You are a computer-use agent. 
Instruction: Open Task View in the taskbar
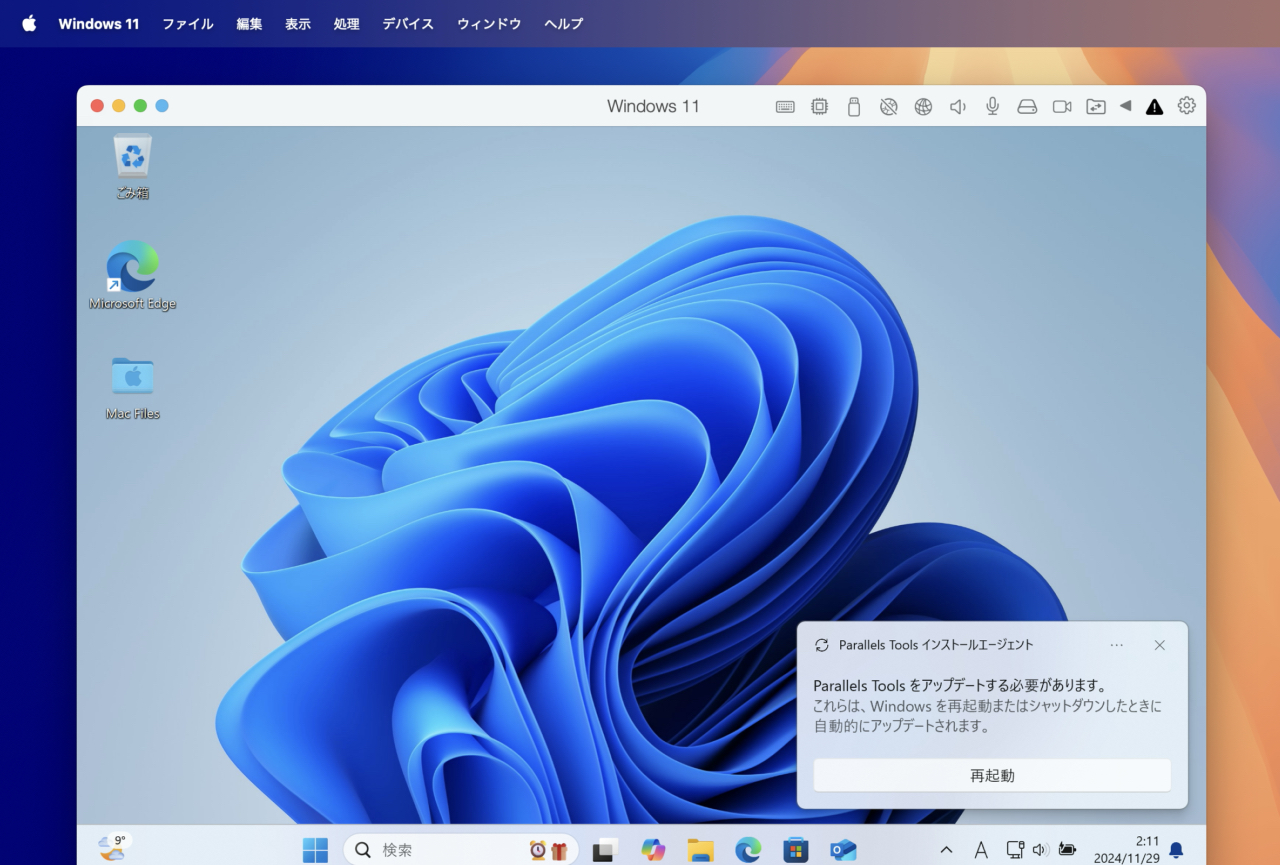[604, 850]
